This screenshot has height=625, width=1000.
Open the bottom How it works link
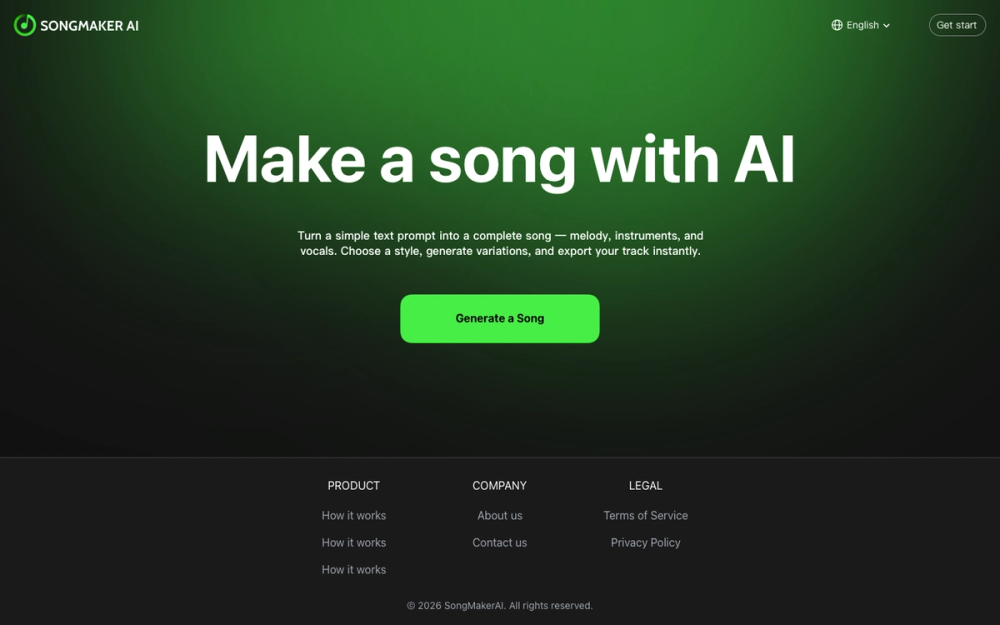353,570
